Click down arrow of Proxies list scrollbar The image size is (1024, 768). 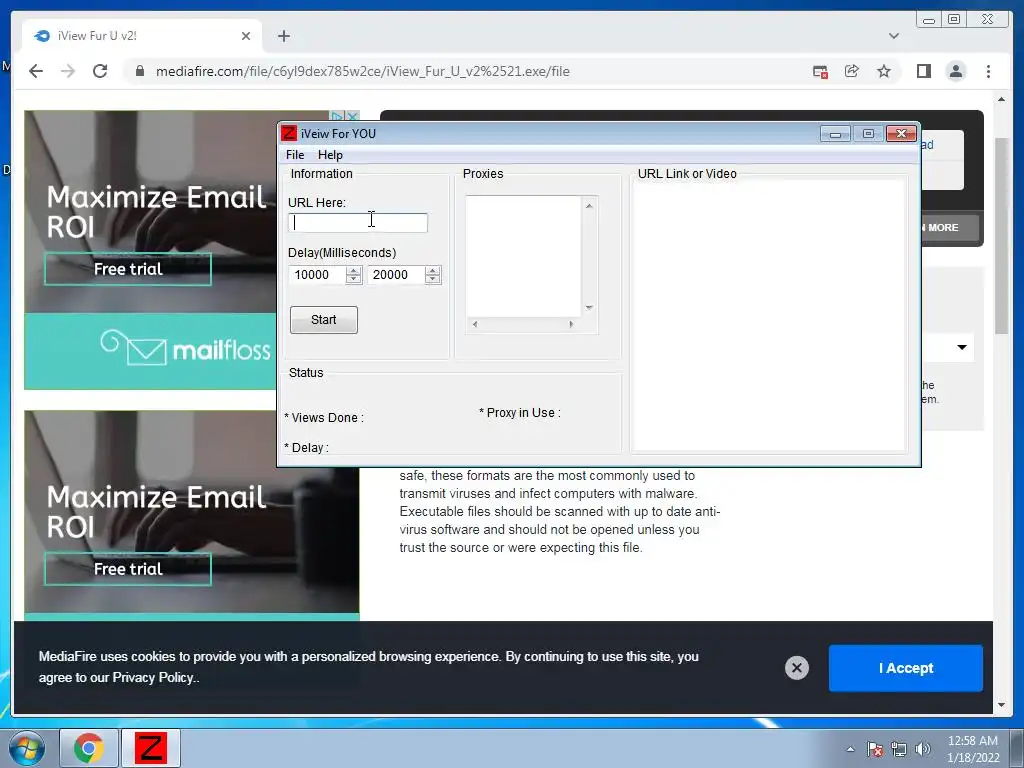click(x=589, y=308)
